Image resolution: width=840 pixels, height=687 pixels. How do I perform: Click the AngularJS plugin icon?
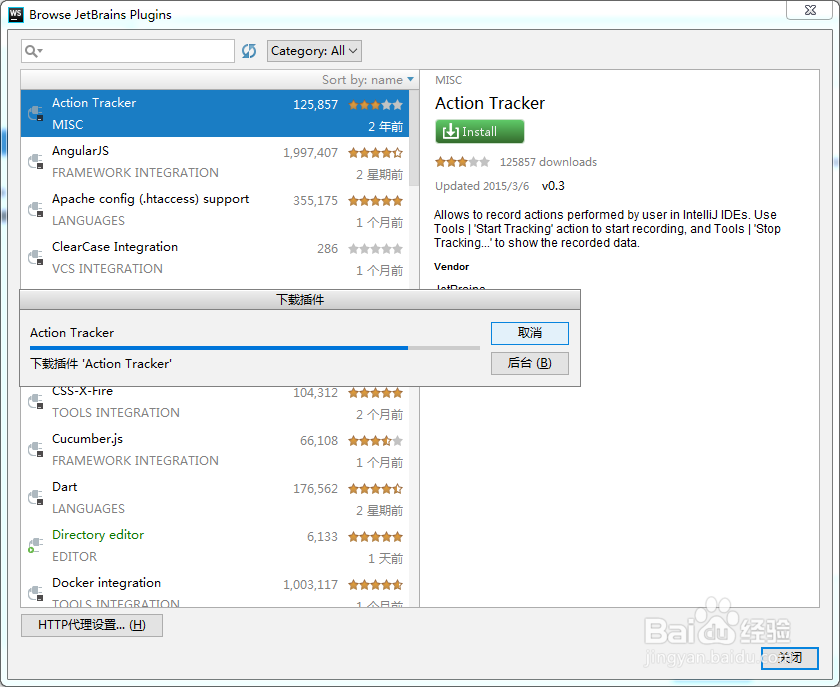tap(36, 161)
